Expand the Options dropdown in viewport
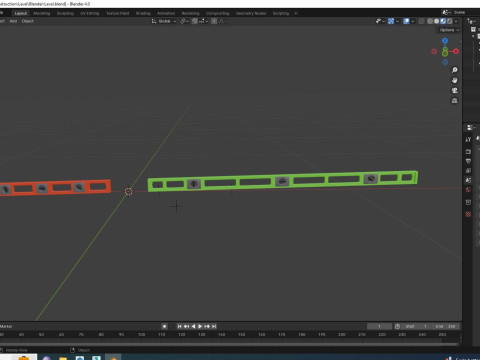The image size is (480, 360). coord(449,30)
